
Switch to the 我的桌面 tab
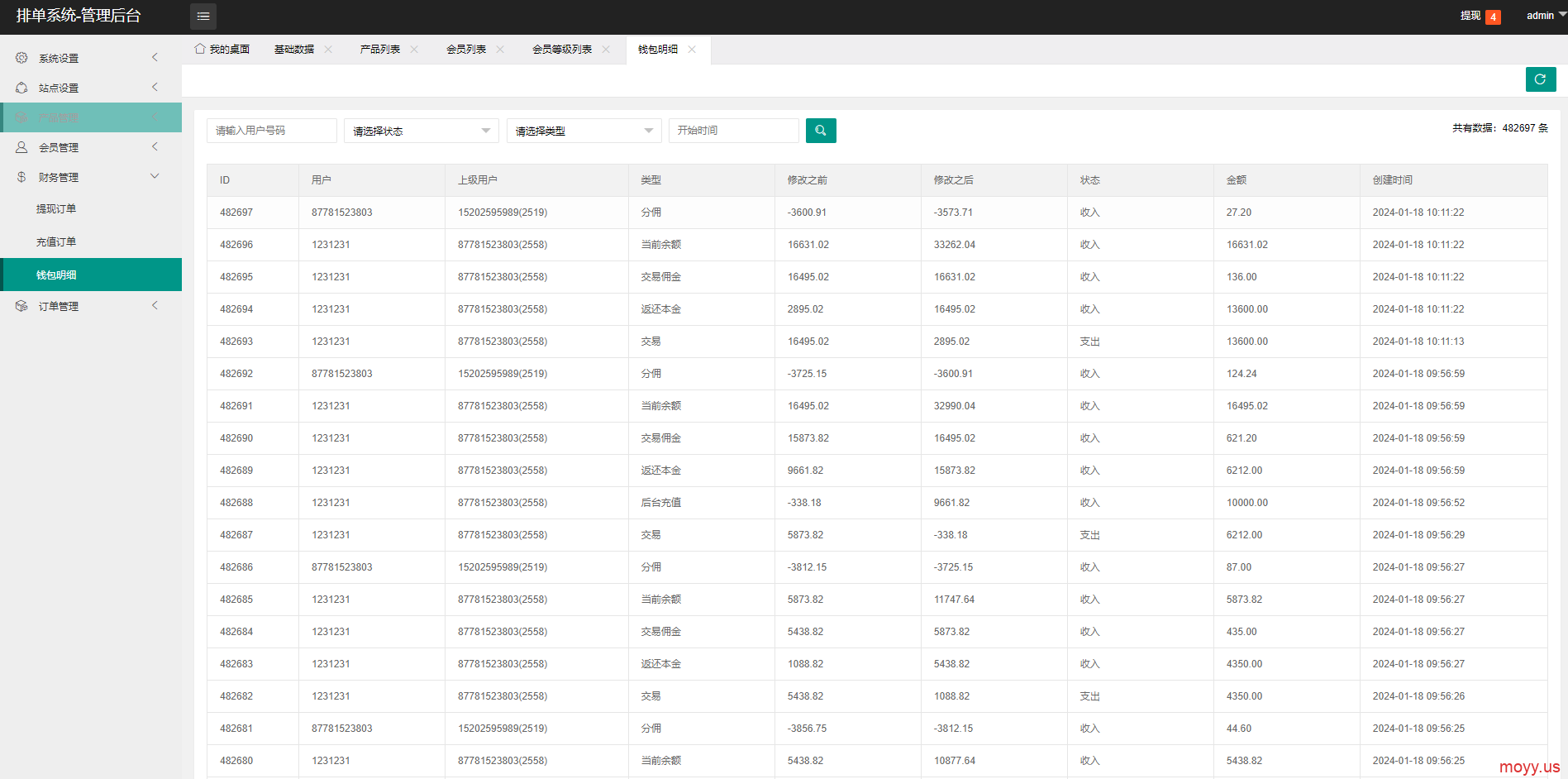[x=222, y=50]
